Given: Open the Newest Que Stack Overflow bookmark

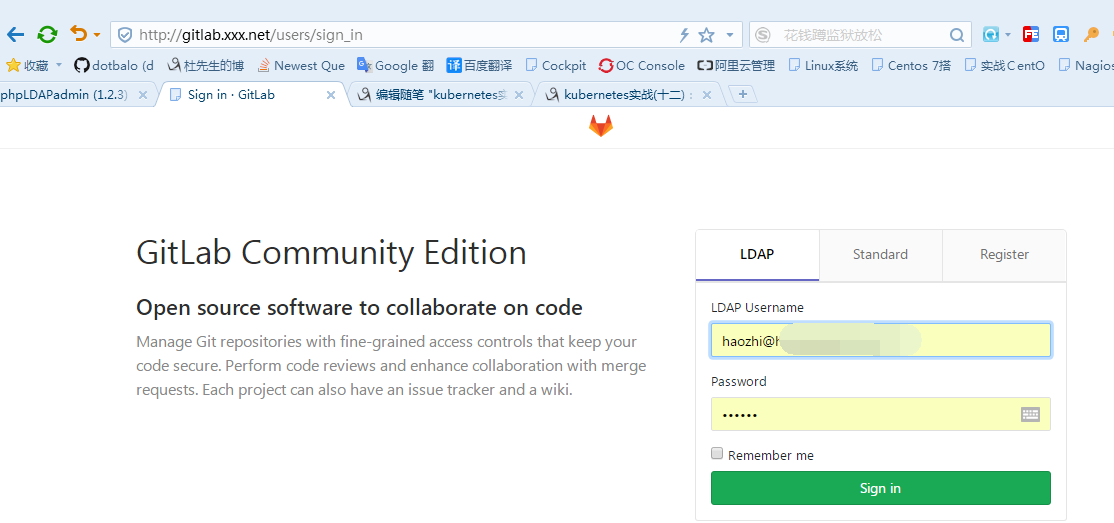Looking at the screenshot, I should pyautogui.click(x=301, y=65).
